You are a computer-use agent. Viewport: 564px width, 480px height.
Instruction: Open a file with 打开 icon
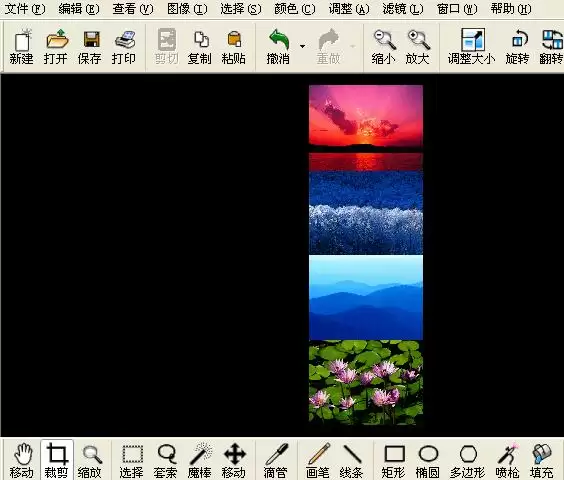pyautogui.click(x=56, y=47)
